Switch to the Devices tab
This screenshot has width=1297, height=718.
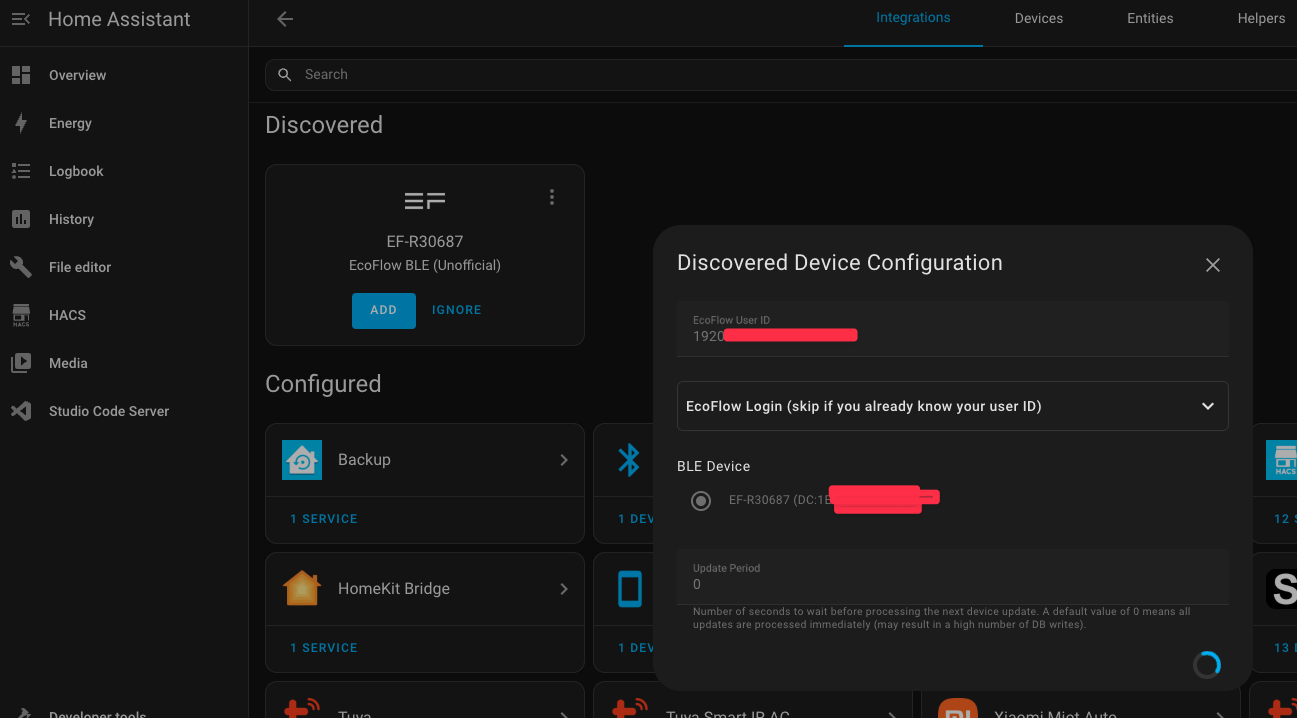[x=1038, y=19]
